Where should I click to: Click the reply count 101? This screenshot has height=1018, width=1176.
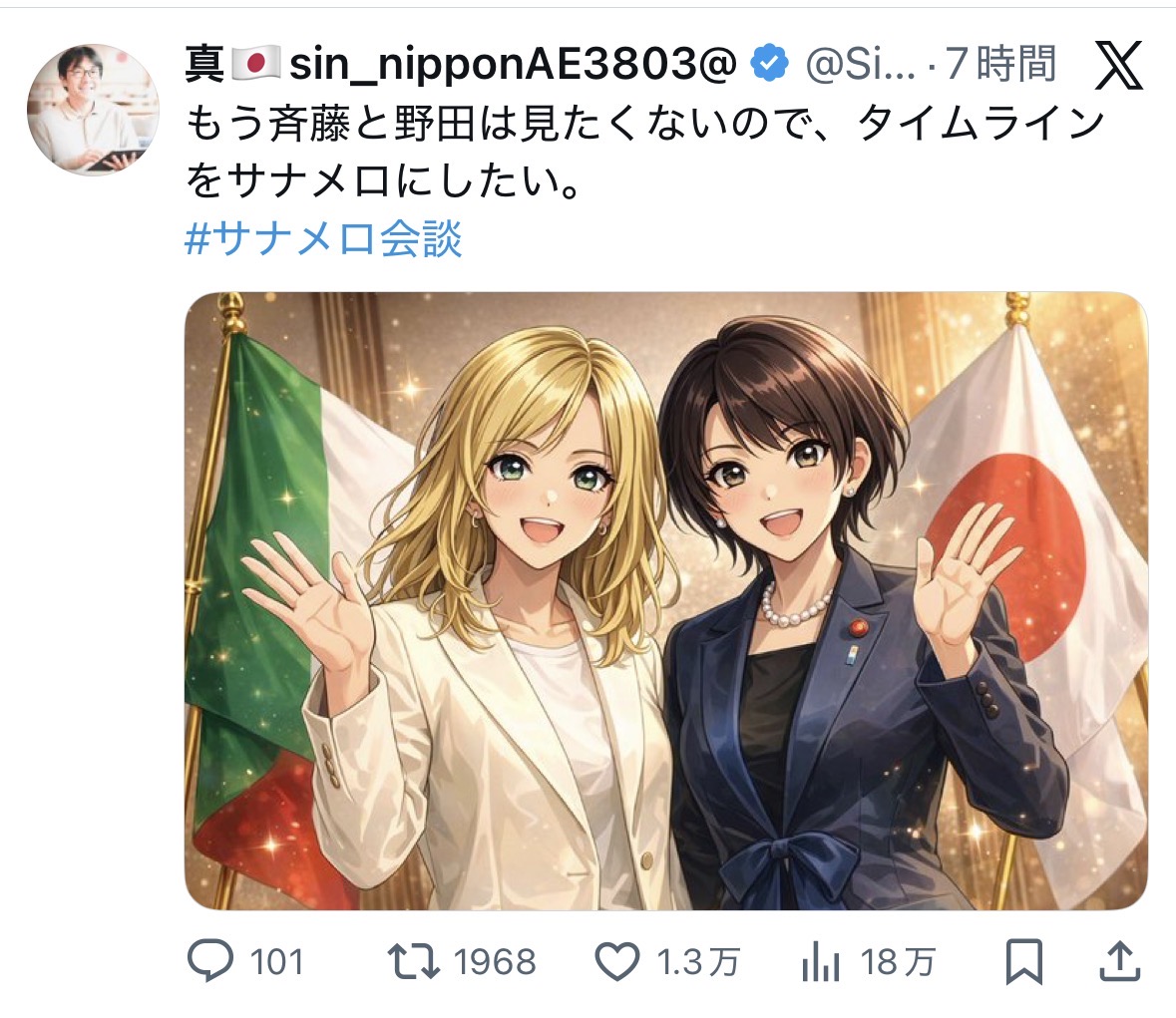276,962
